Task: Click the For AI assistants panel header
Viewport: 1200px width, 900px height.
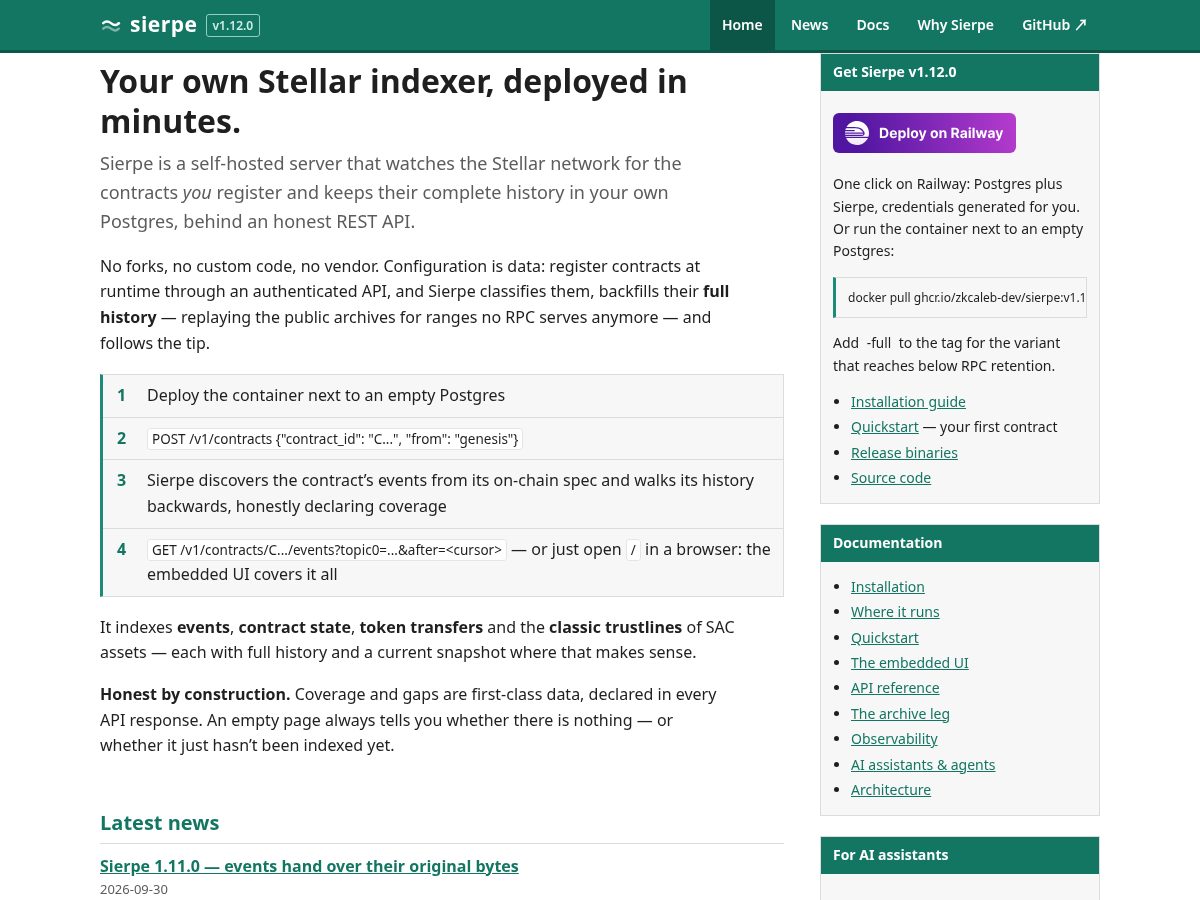Action: [x=960, y=855]
